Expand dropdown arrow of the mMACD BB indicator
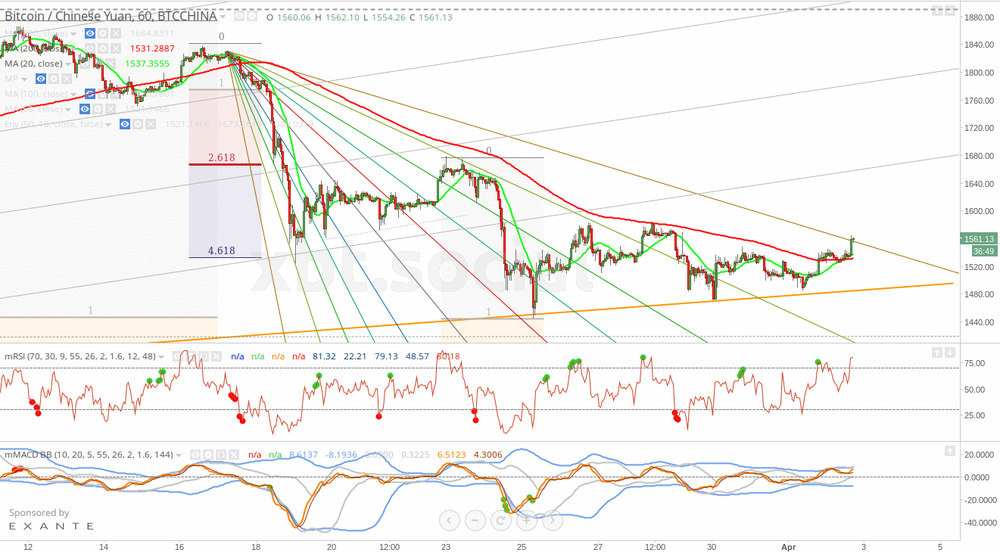Image resolution: width=1000 pixels, height=553 pixels. coord(179,455)
